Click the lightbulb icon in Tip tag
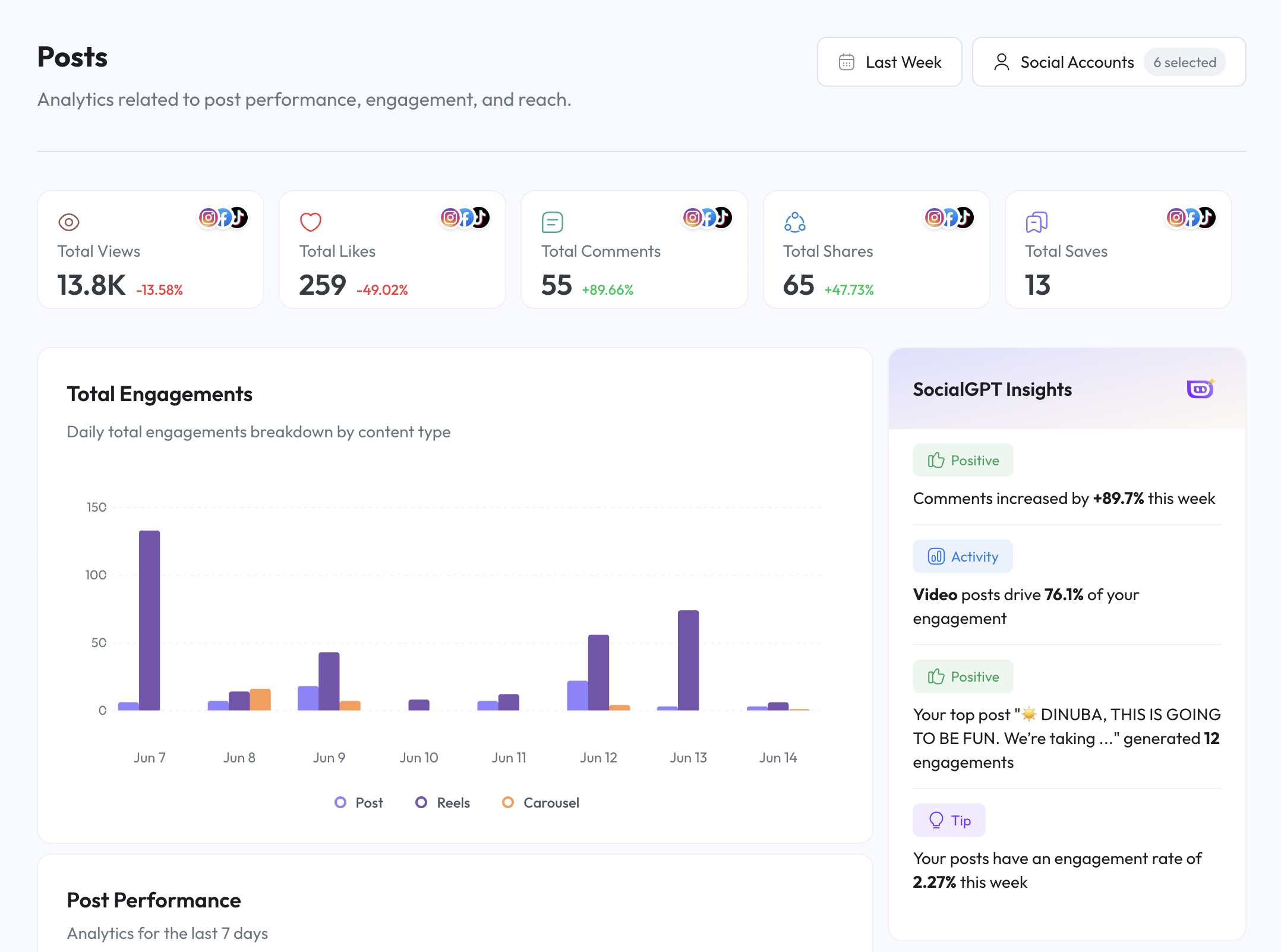Viewport: 1281px width, 952px height. pyautogui.click(x=936, y=820)
